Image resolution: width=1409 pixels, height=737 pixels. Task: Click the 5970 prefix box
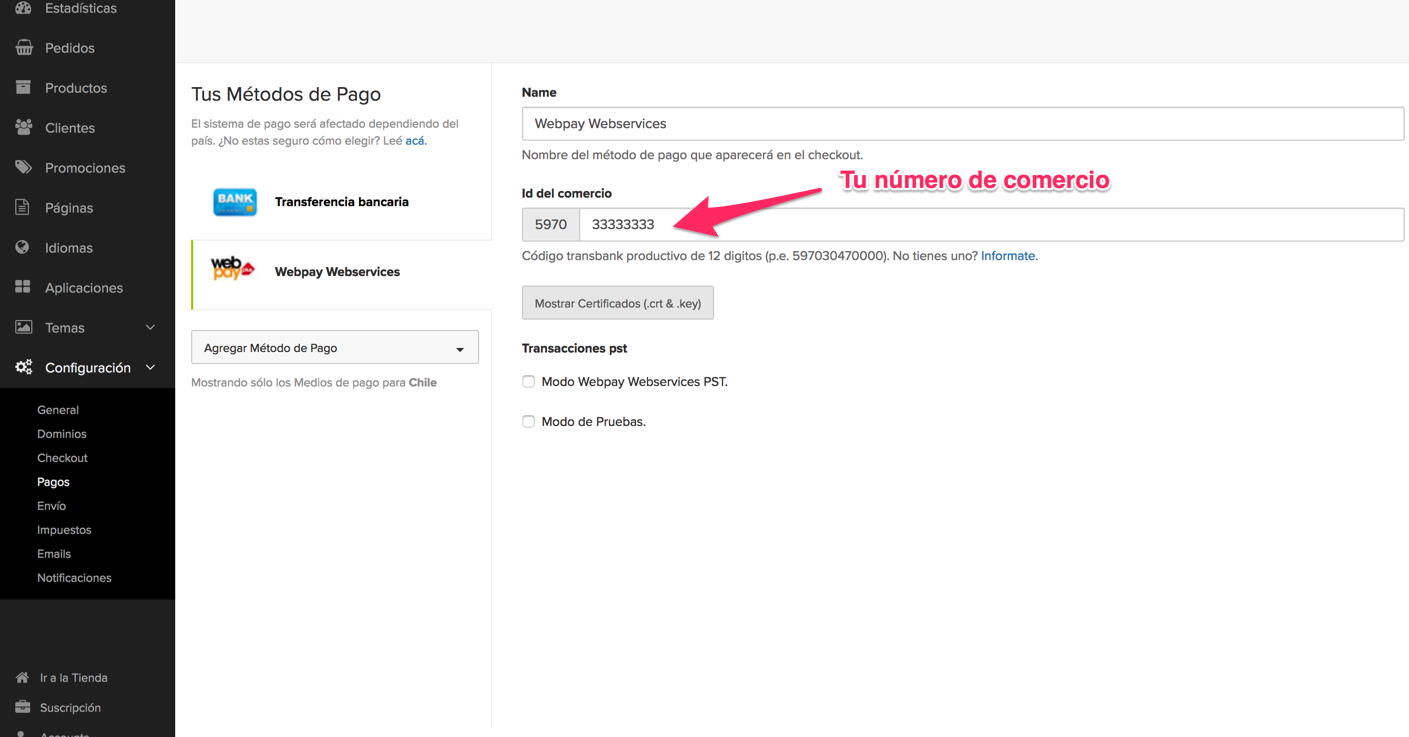551,225
